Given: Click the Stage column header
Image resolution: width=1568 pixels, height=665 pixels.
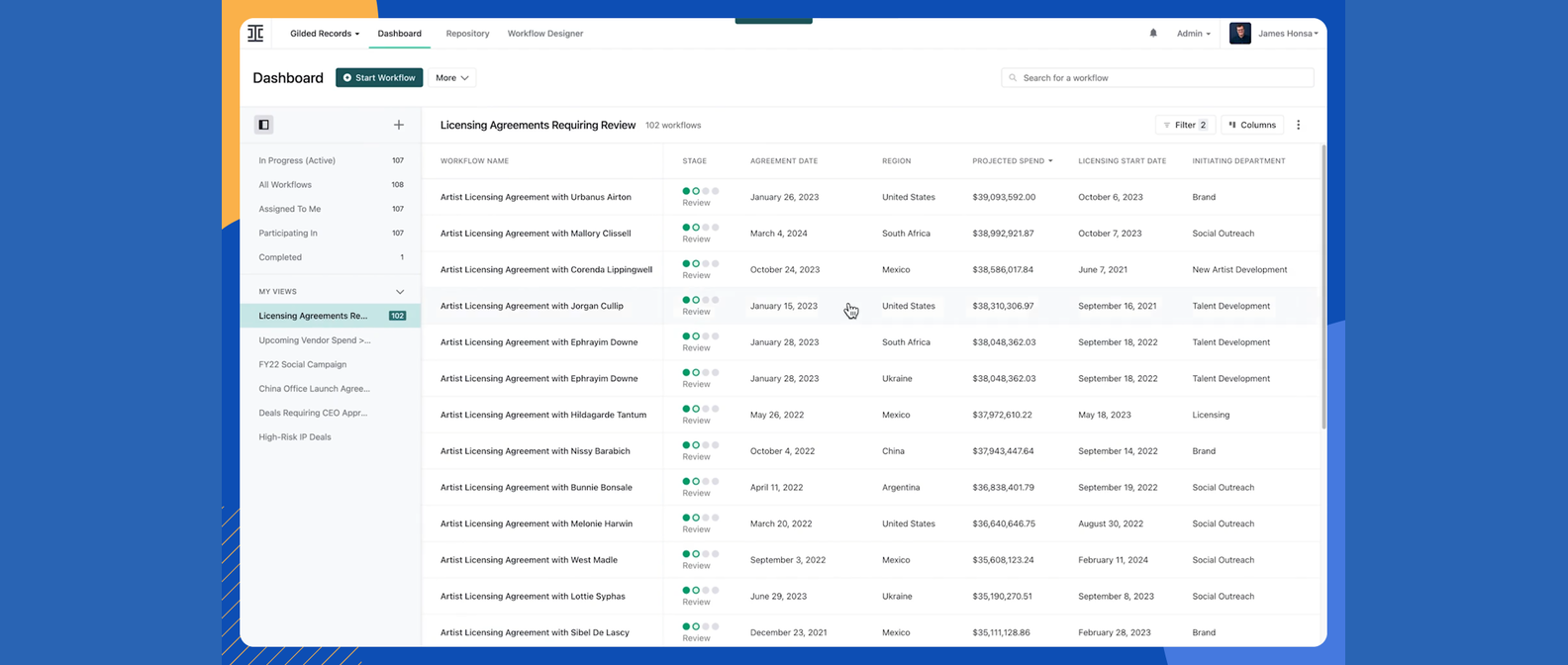Looking at the screenshot, I should [x=694, y=160].
